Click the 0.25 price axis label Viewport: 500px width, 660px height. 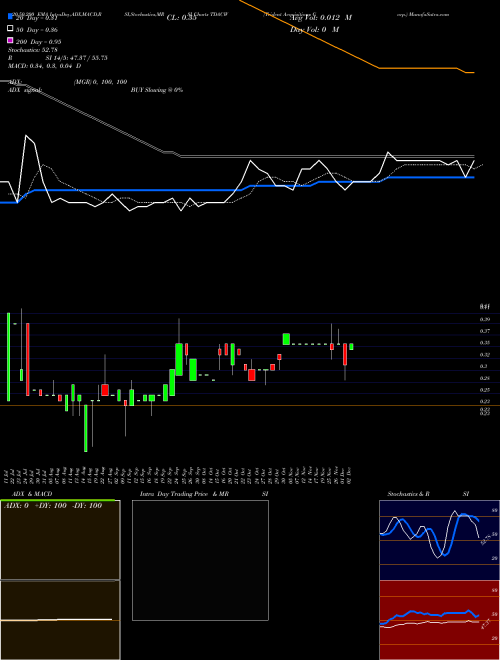click(485, 390)
